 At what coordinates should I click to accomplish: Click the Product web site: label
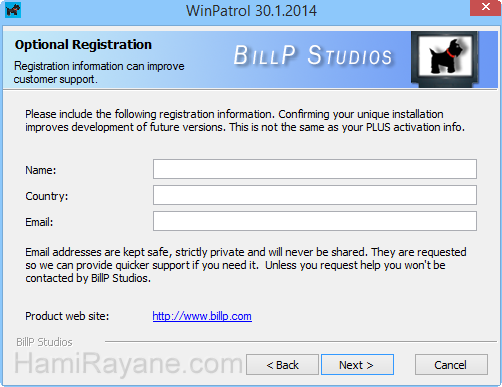point(67,316)
